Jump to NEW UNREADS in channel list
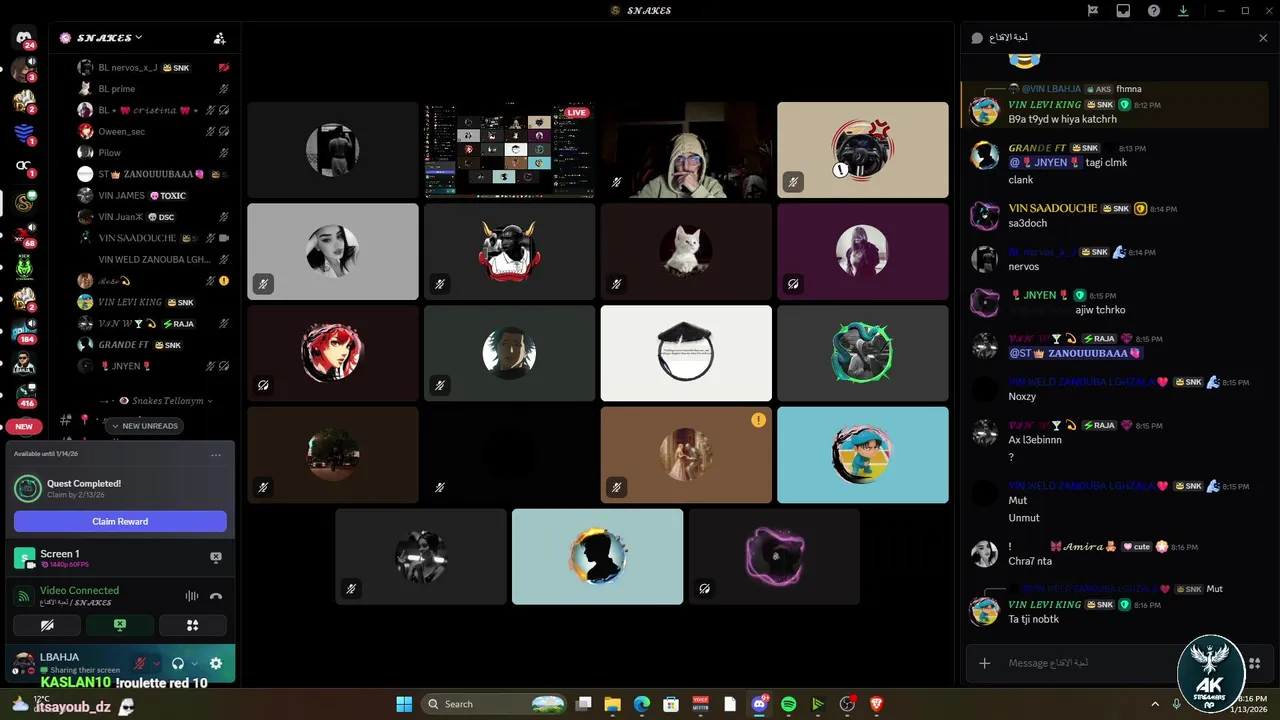Image resolution: width=1280 pixels, height=720 pixels. click(x=145, y=426)
